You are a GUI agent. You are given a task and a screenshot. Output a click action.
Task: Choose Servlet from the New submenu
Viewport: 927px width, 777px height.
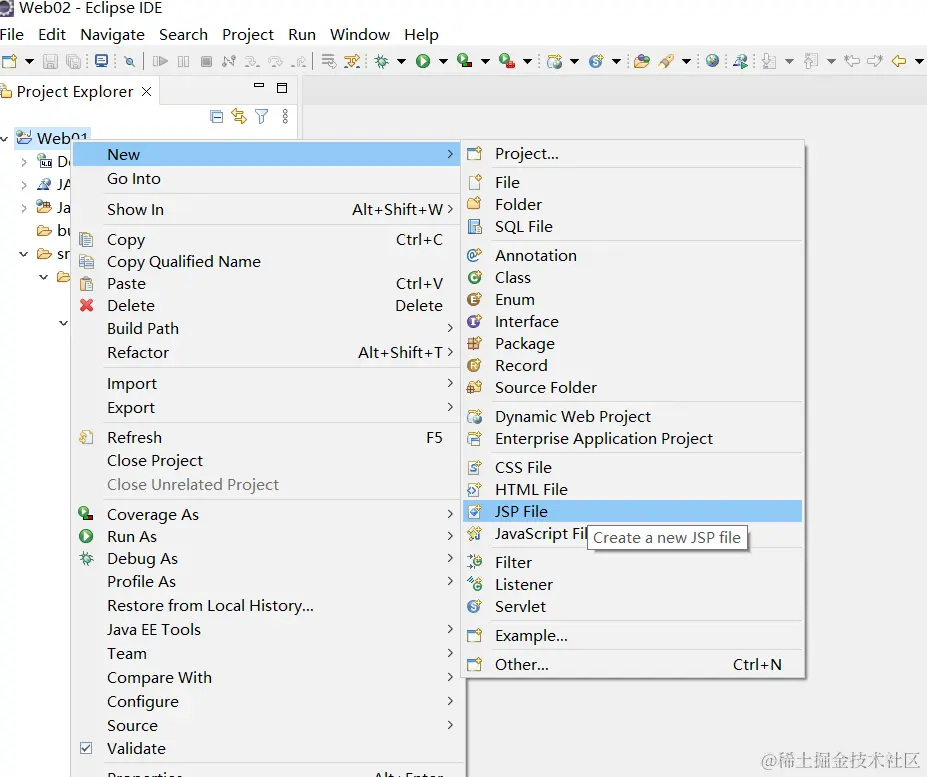pyautogui.click(x=633, y=607)
